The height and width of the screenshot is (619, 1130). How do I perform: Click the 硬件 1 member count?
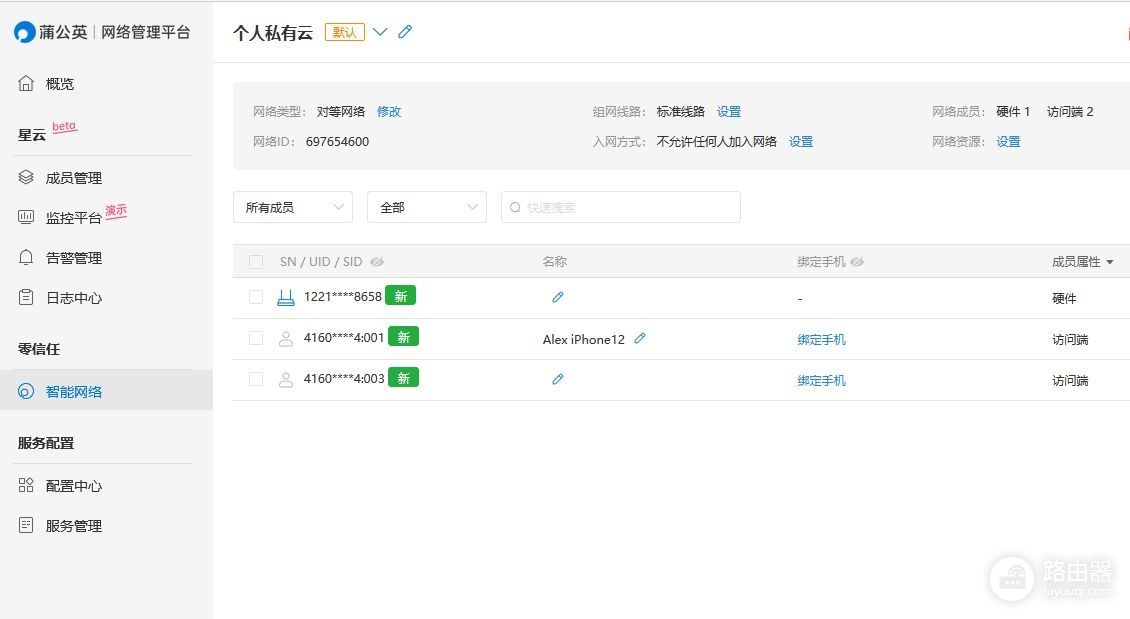(x=1013, y=111)
